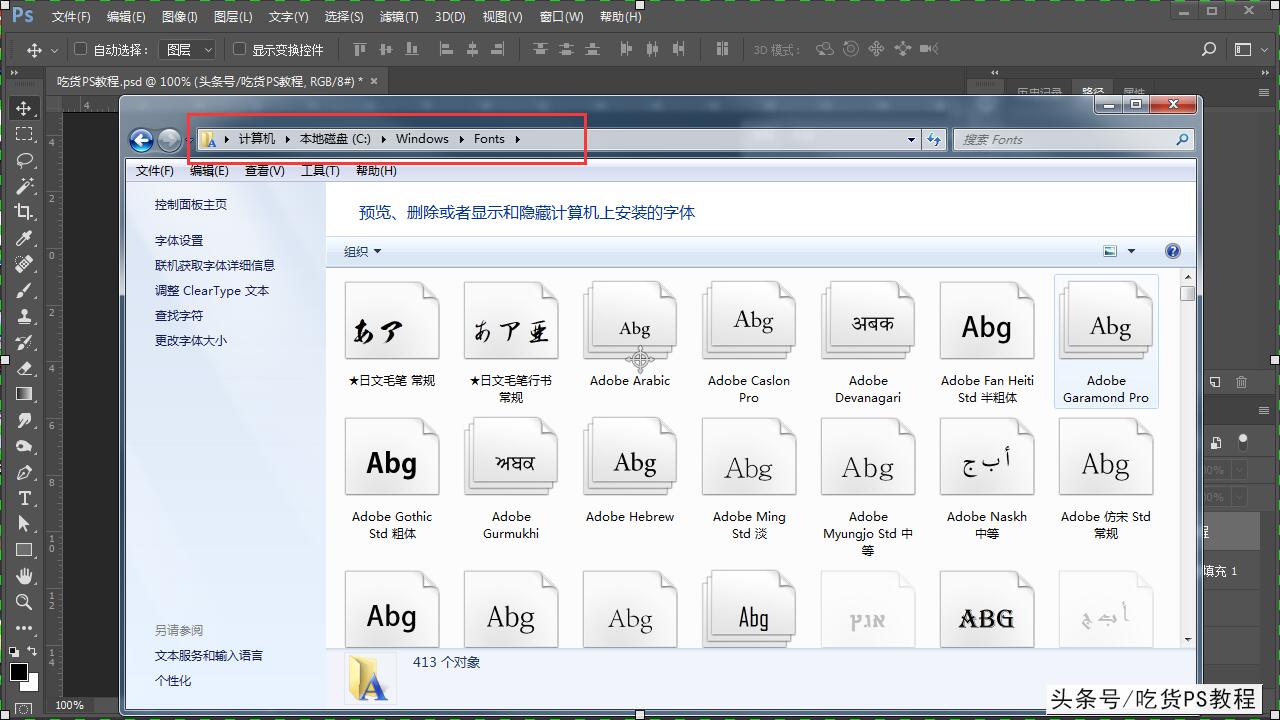Select the Horizontal Type tool

[x=24, y=498]
